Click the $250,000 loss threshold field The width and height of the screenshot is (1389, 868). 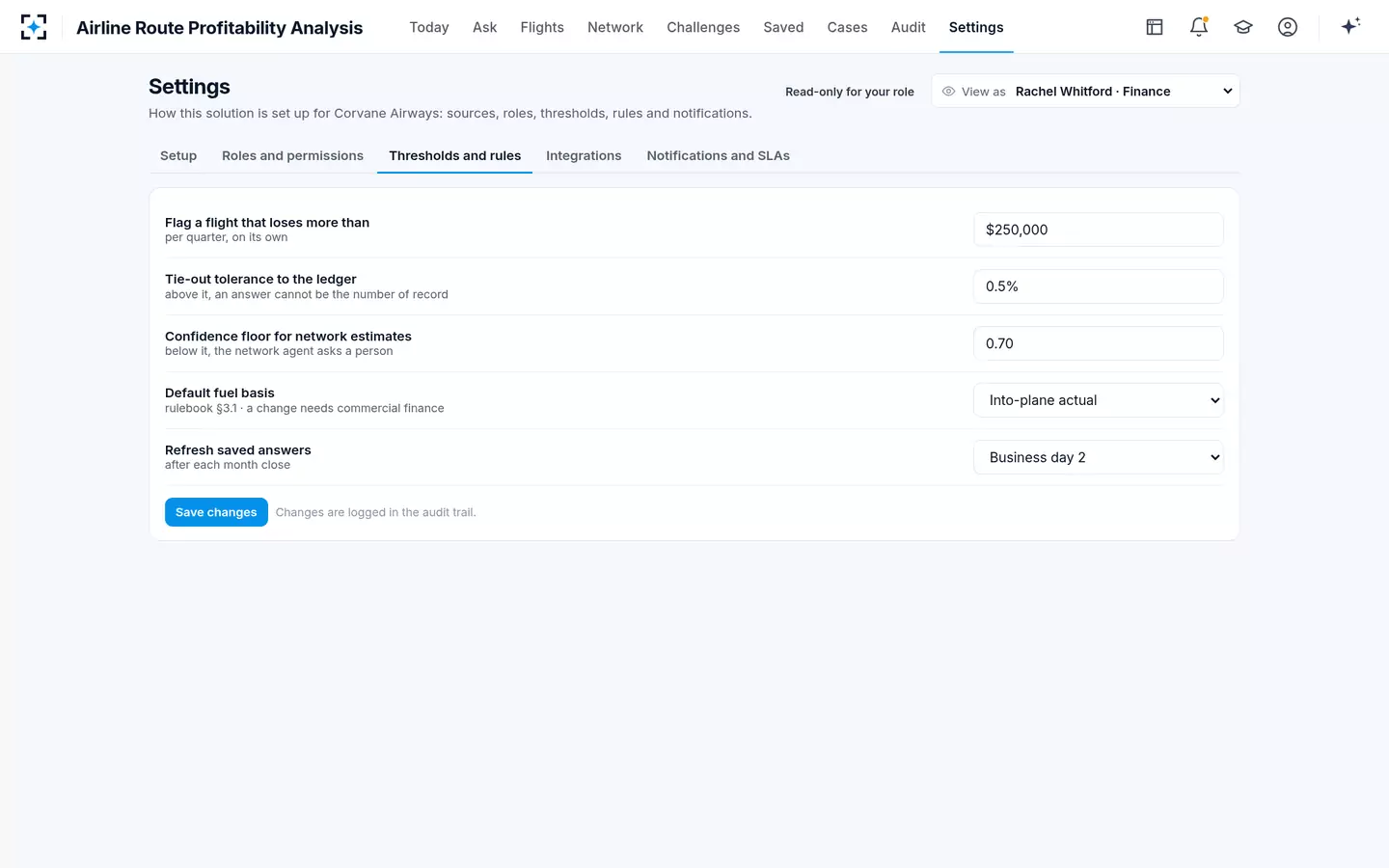tap(1099, 230)
